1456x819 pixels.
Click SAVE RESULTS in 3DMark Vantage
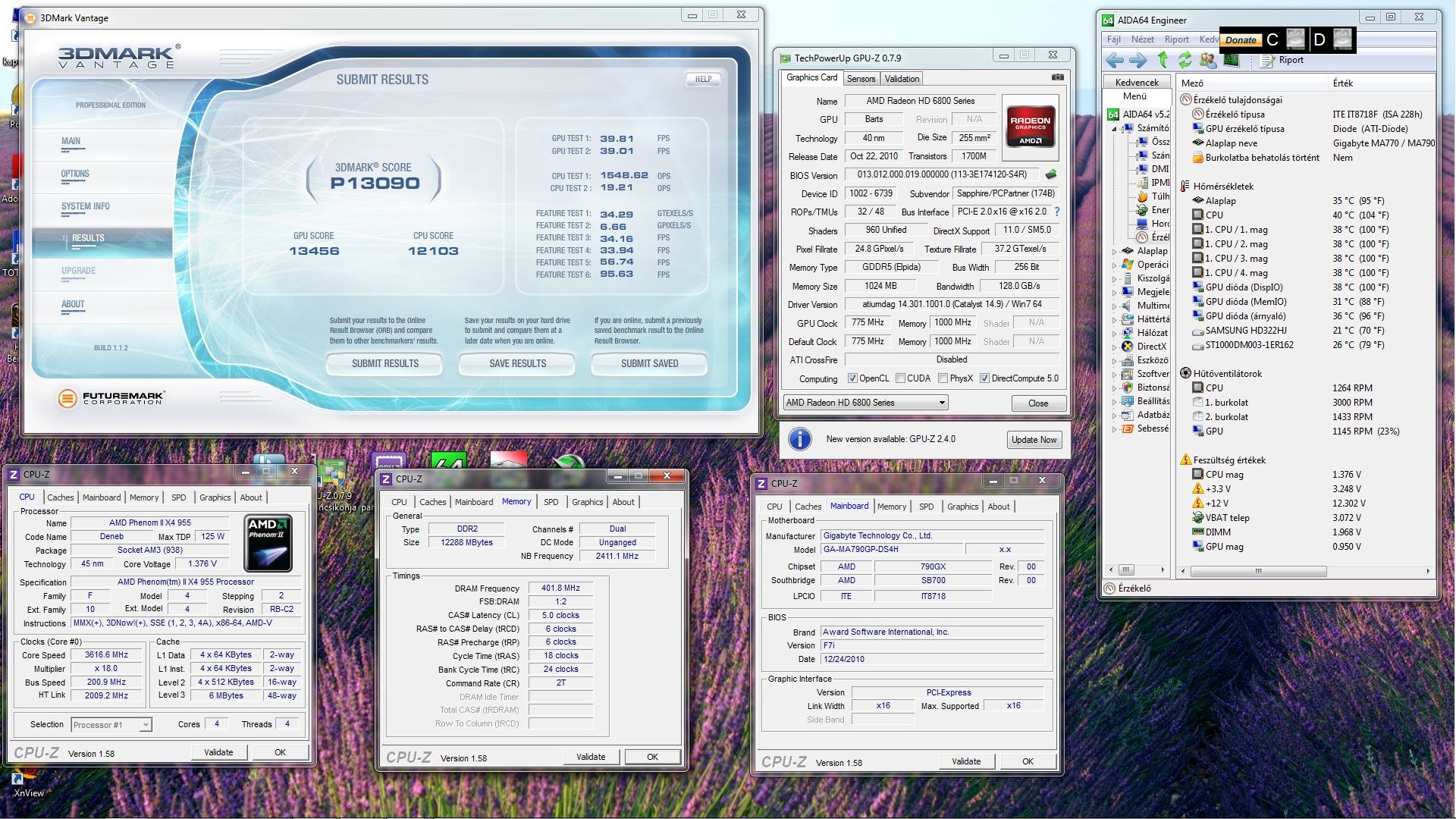tap(518, 364)
